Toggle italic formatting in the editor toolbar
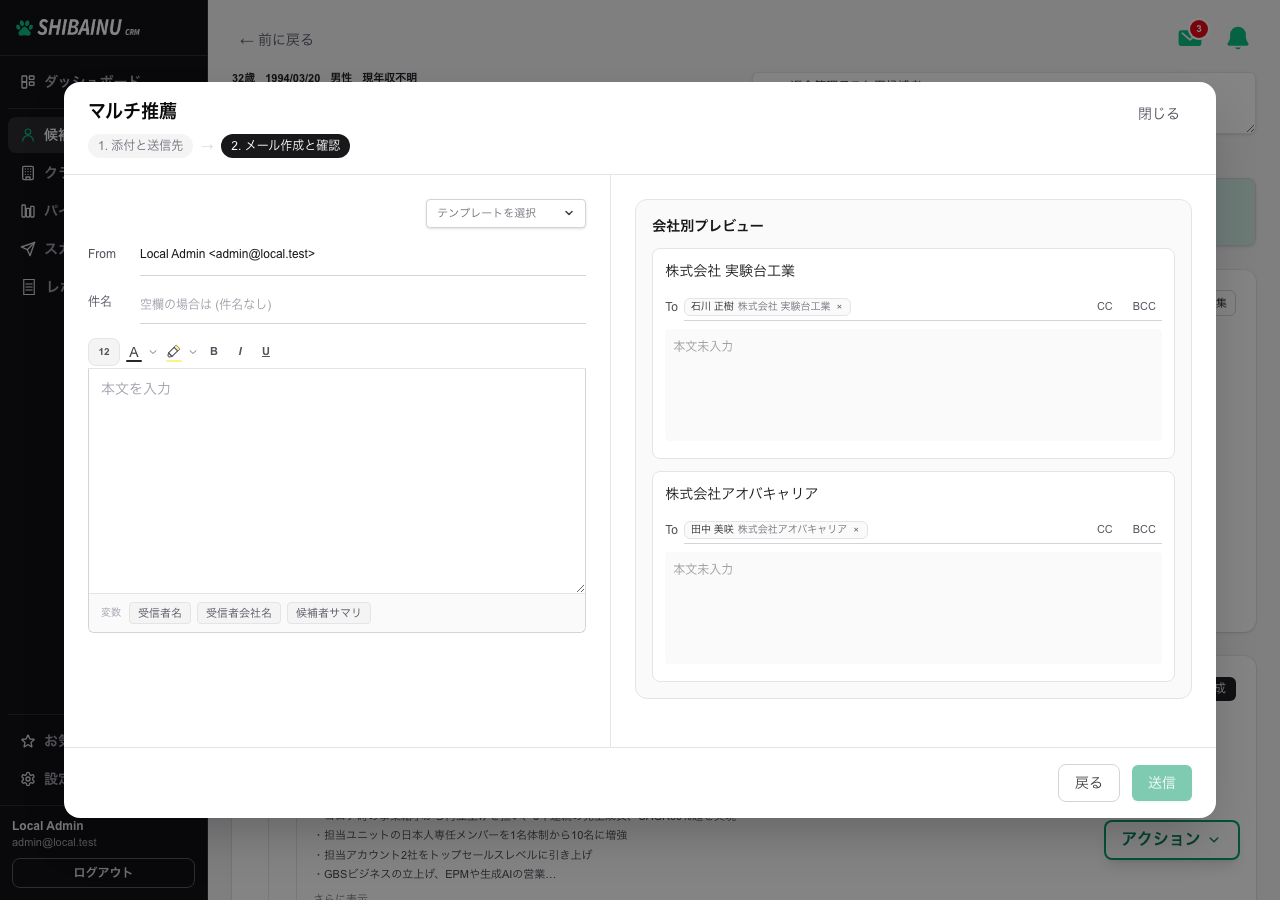 pyautogui.click(x=240, y=351)
